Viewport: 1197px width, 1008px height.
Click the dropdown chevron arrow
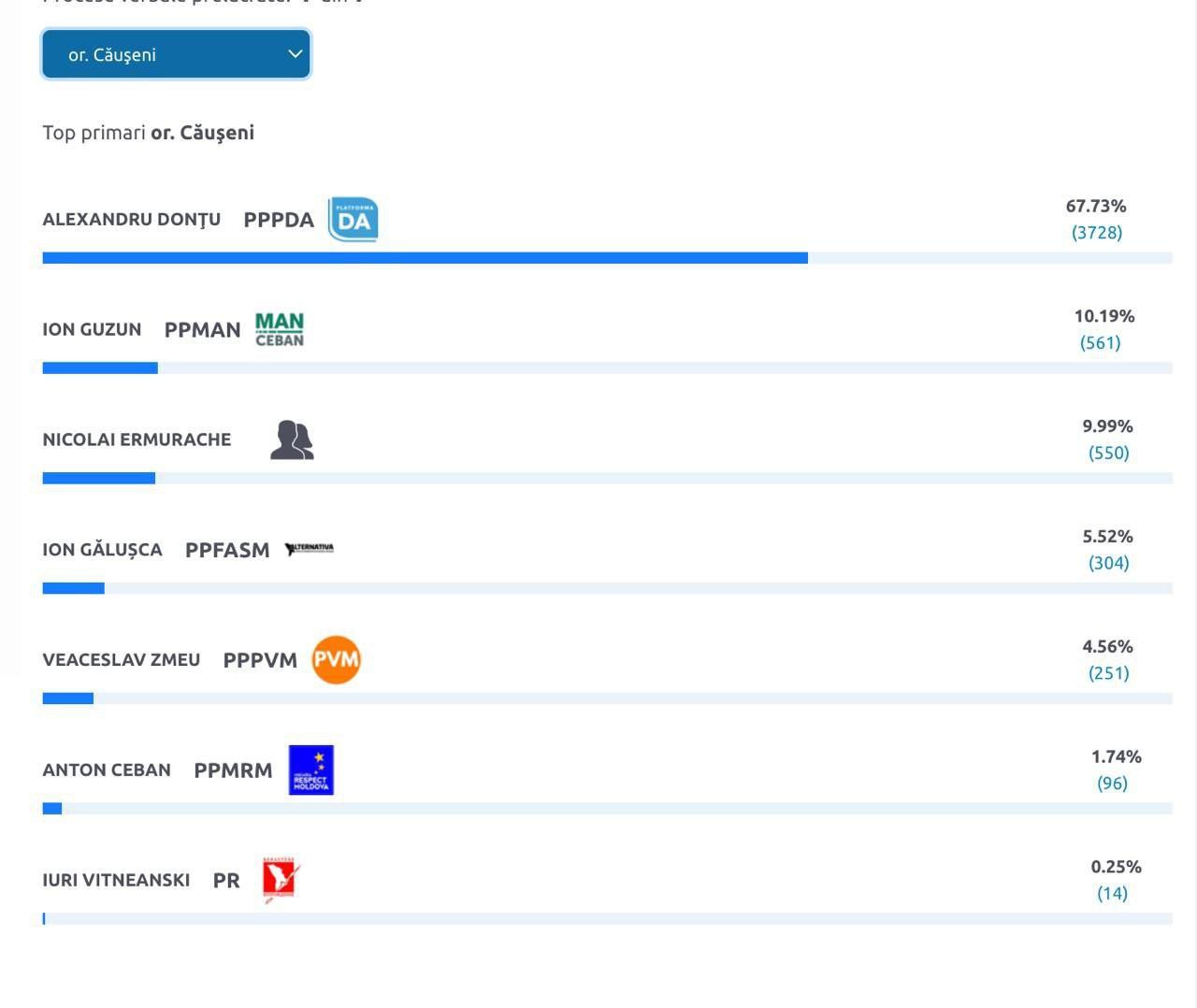295,54
